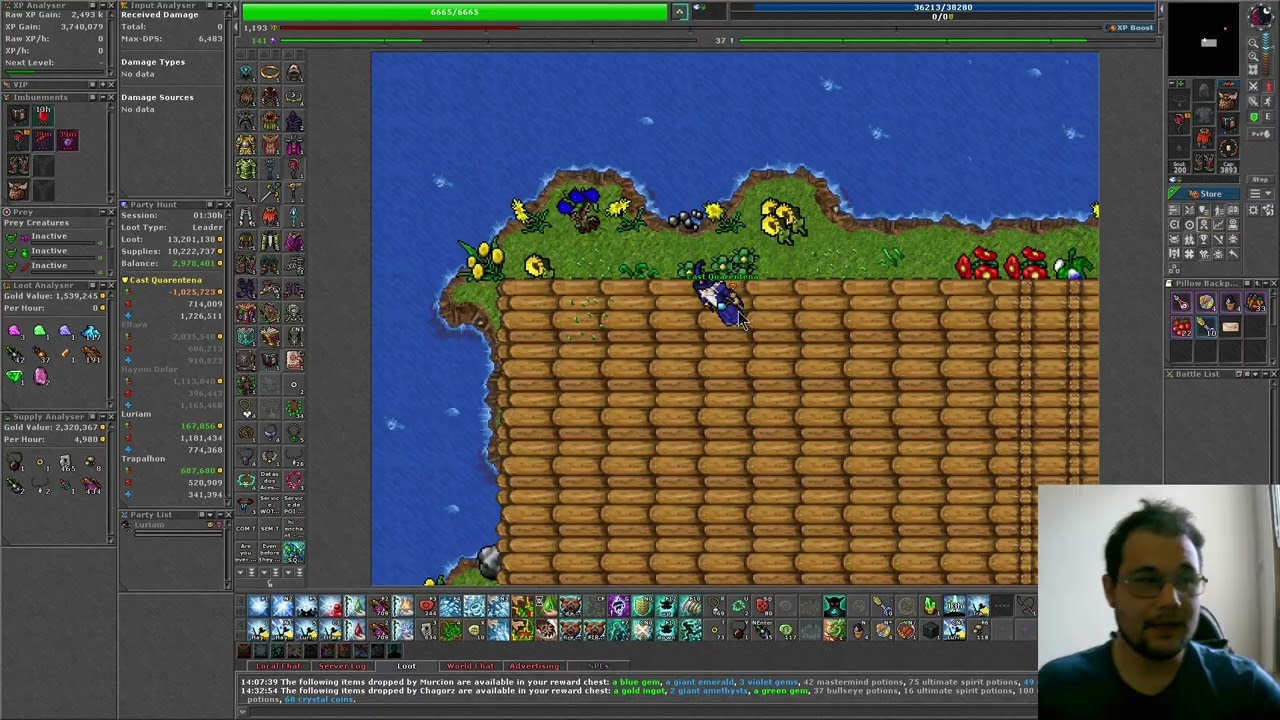The width and height of the screenshot is (1280, 720).
Task: Click the red skull potion icon in action bar
Action: pos(762,605)
